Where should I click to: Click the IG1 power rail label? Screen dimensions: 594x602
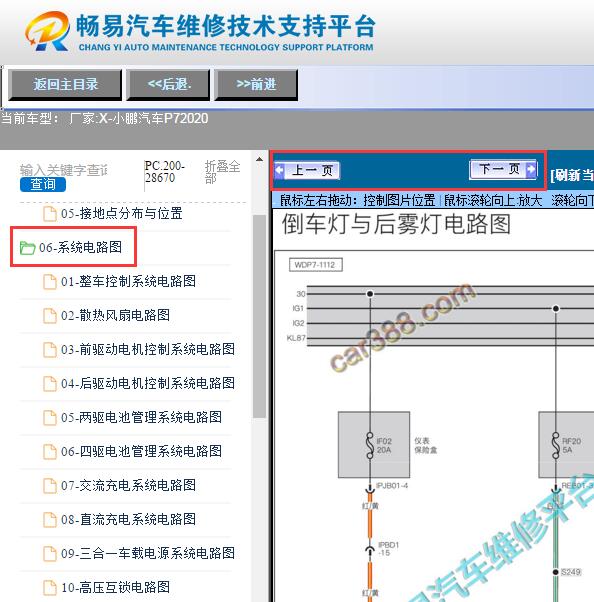298,308
